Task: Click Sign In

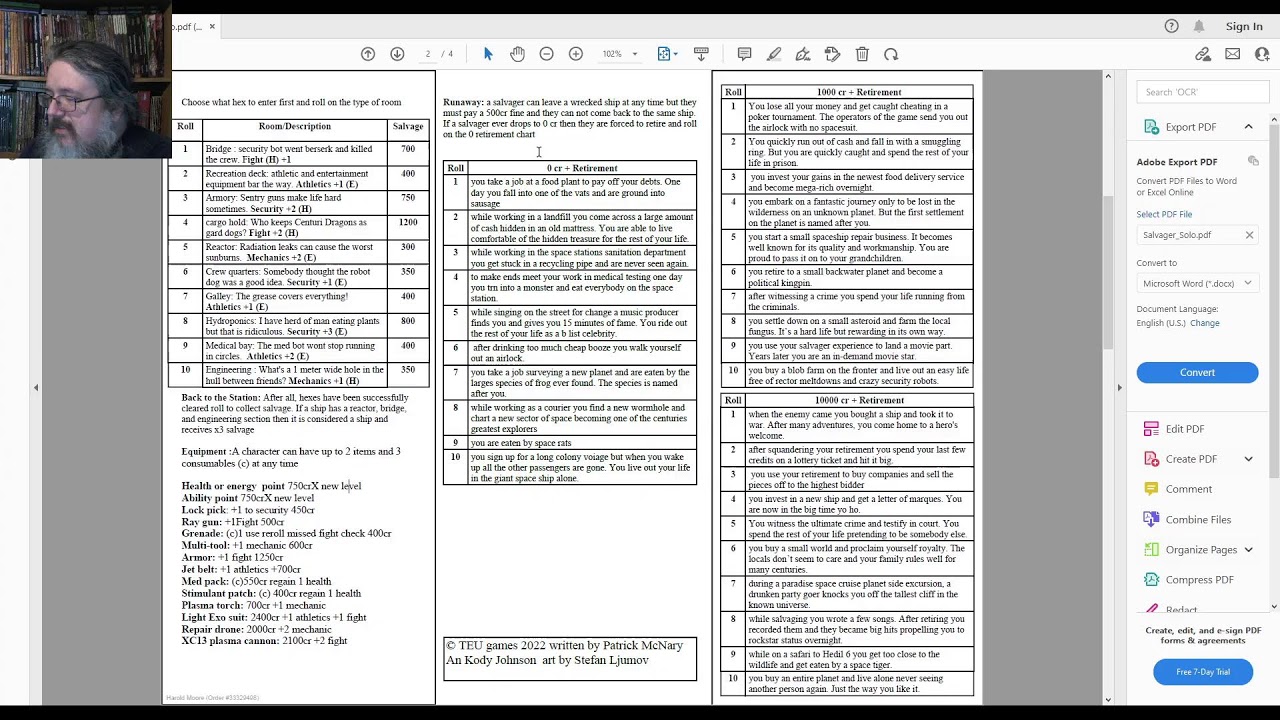Action: [x=1244, y=27]
